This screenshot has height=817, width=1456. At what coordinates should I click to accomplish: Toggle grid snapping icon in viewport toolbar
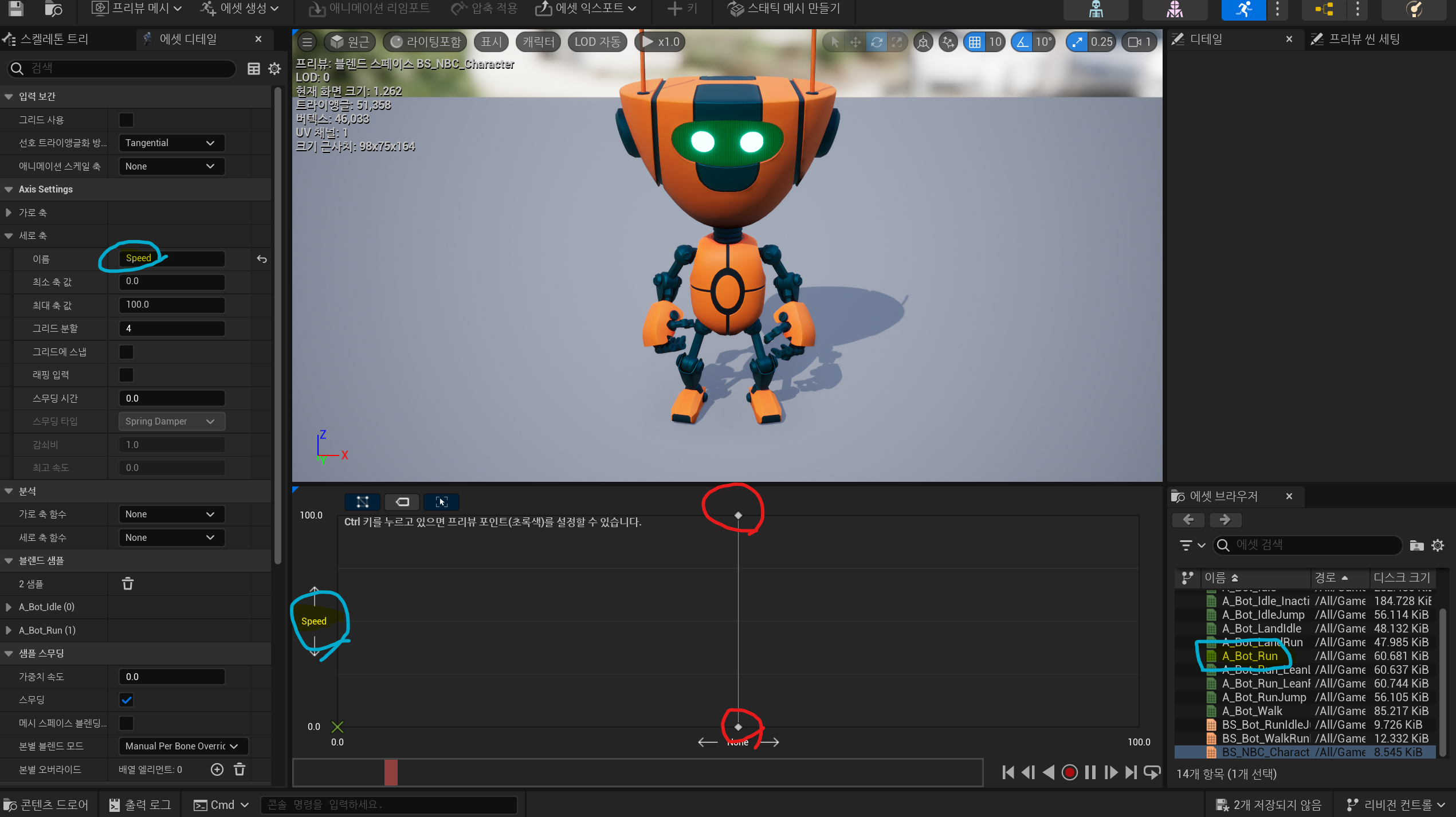tap(975, 42)
